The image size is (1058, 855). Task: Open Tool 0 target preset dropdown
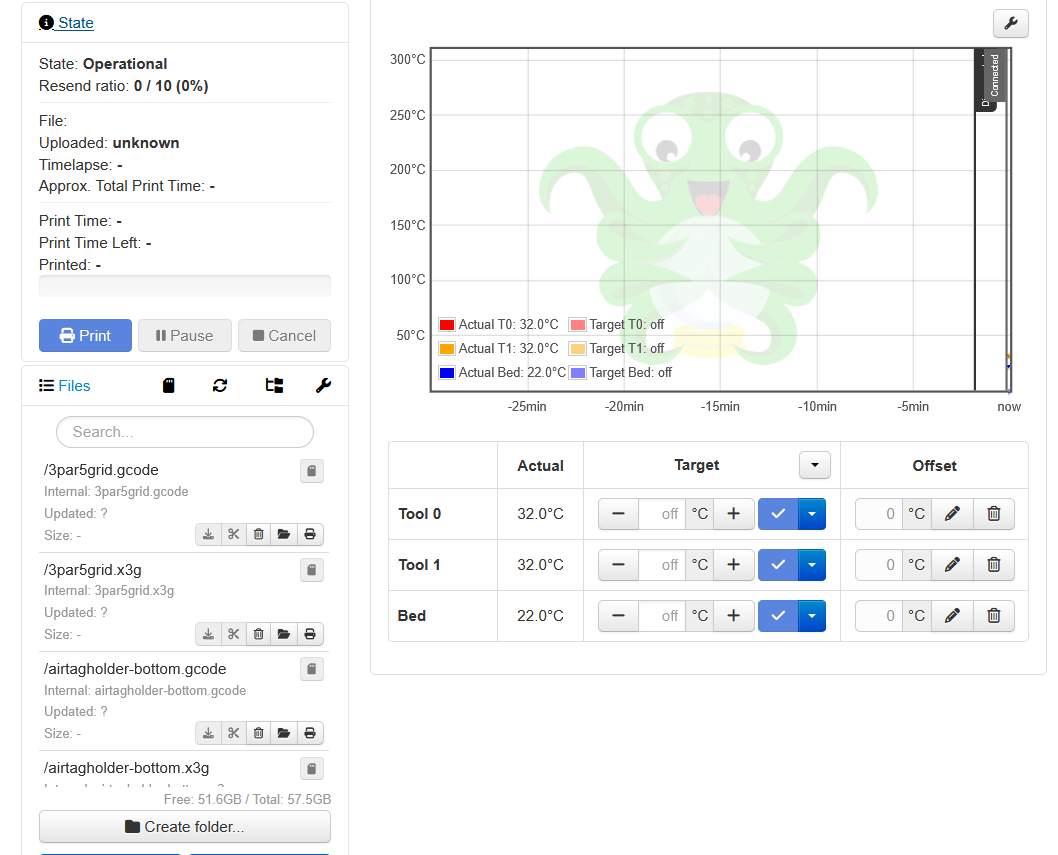(x=812, y=514)
